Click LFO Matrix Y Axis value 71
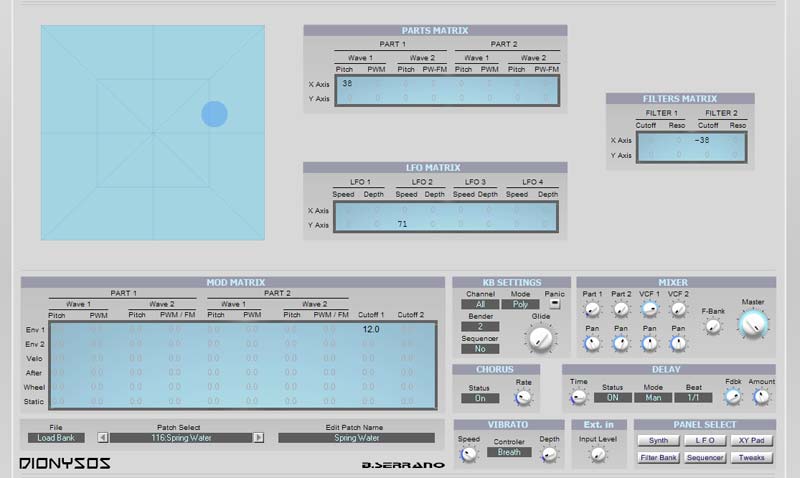 [402, 224]
